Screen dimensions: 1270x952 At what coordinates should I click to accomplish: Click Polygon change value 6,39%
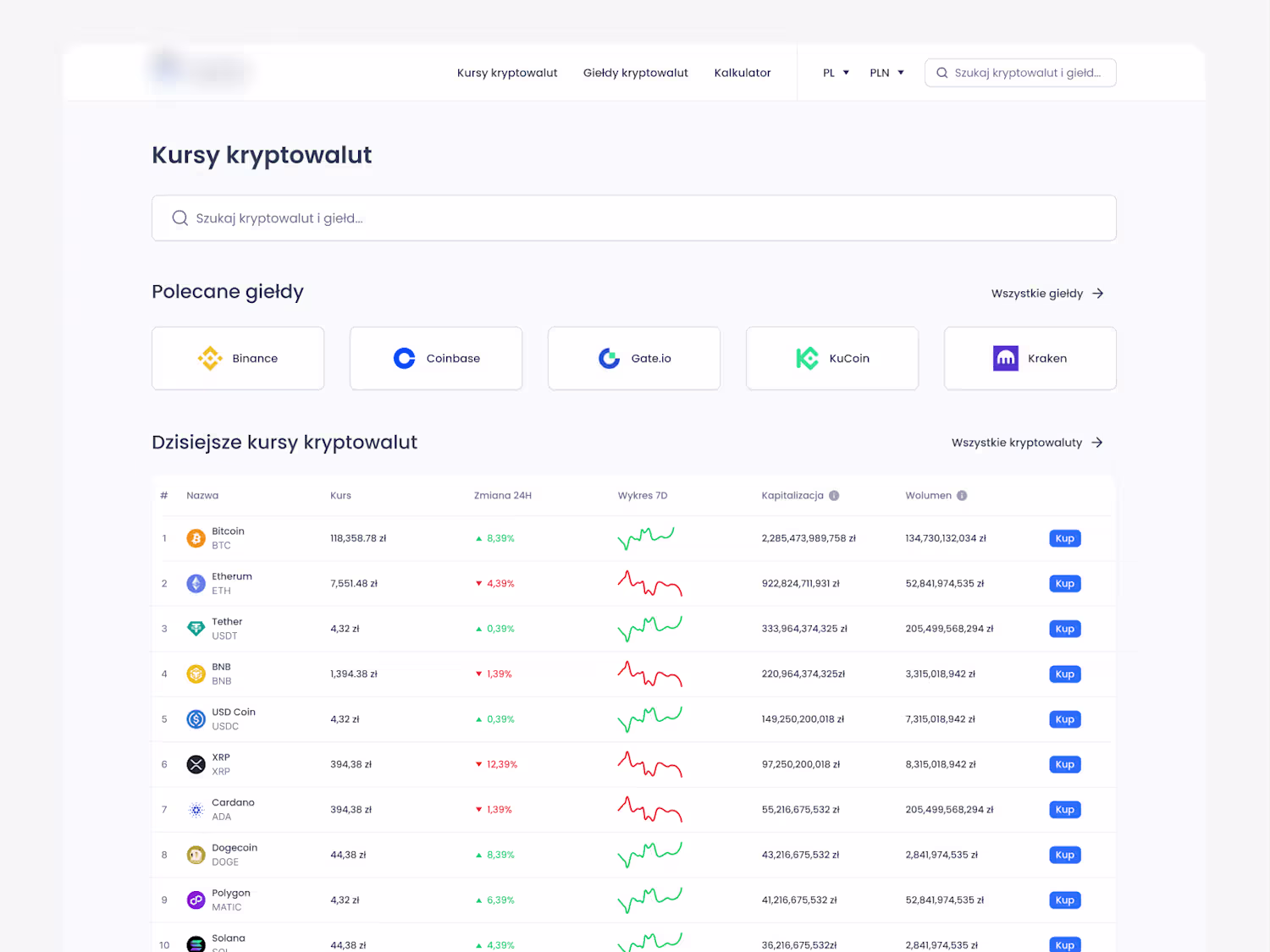tap(500, 900)
